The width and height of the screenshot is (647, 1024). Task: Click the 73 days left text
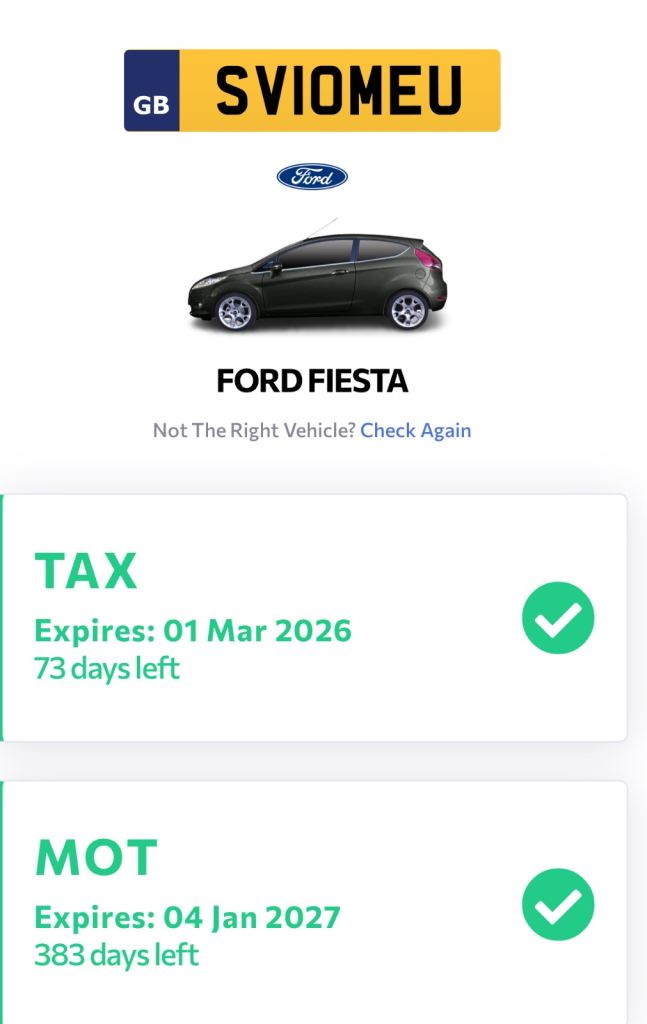tap(105, 667)
